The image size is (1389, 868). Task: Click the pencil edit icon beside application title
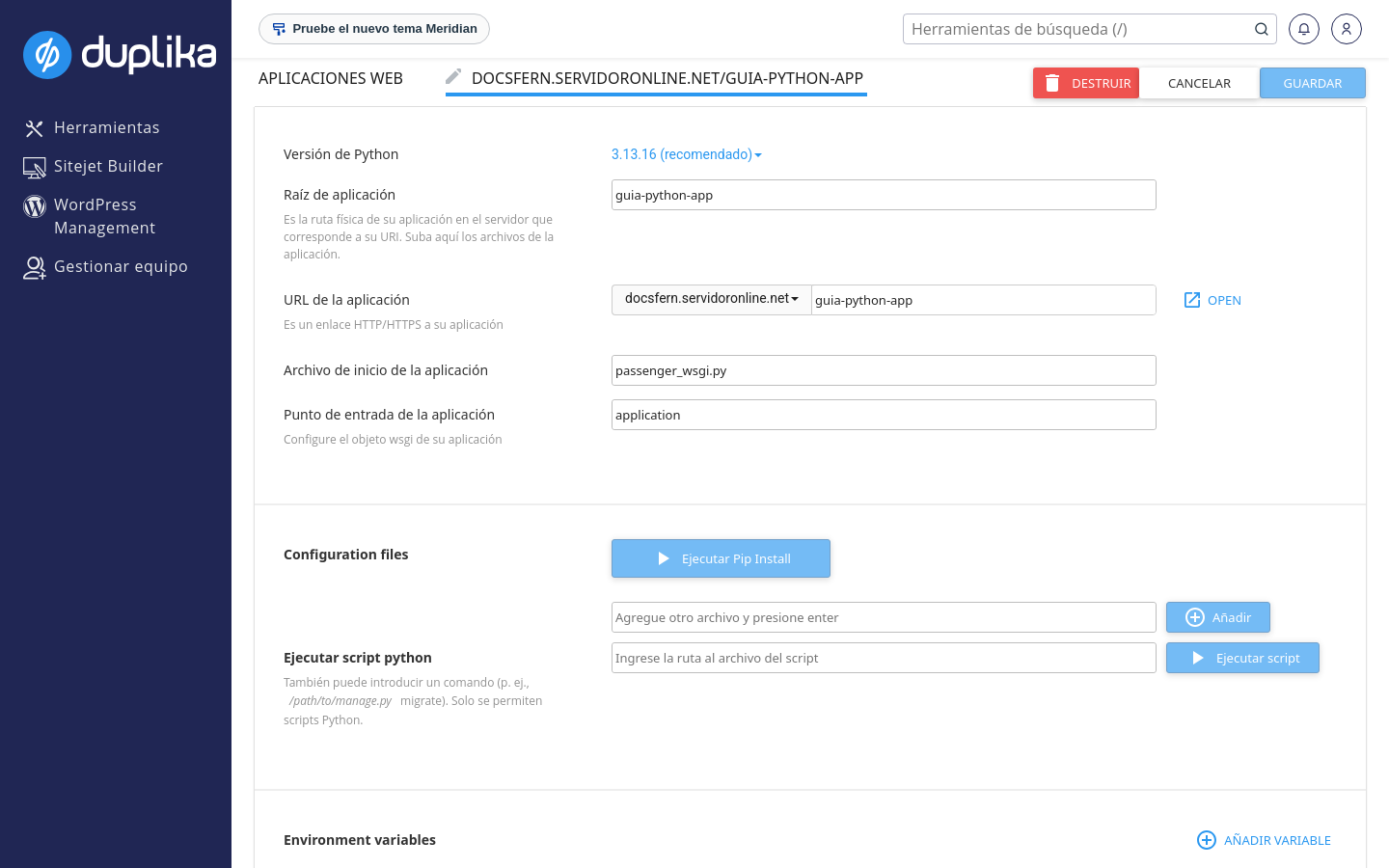[x=453, y=76]
